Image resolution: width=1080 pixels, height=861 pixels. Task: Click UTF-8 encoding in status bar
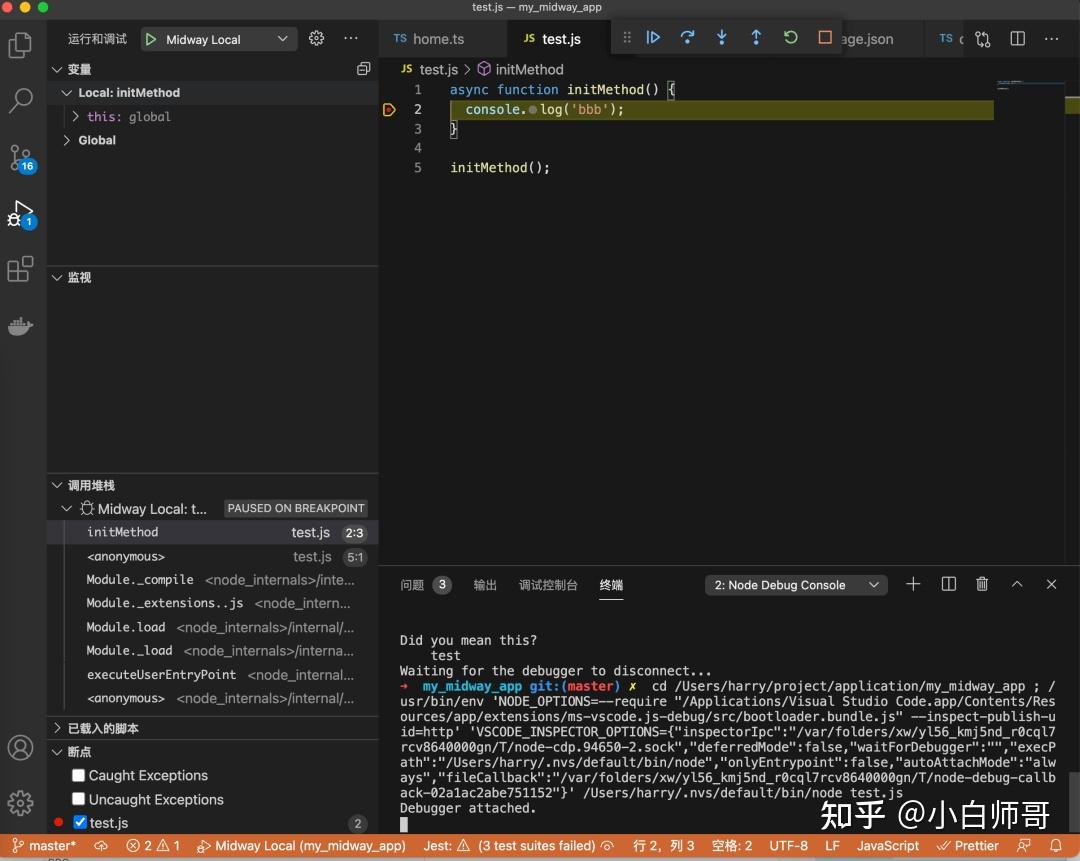788,846
